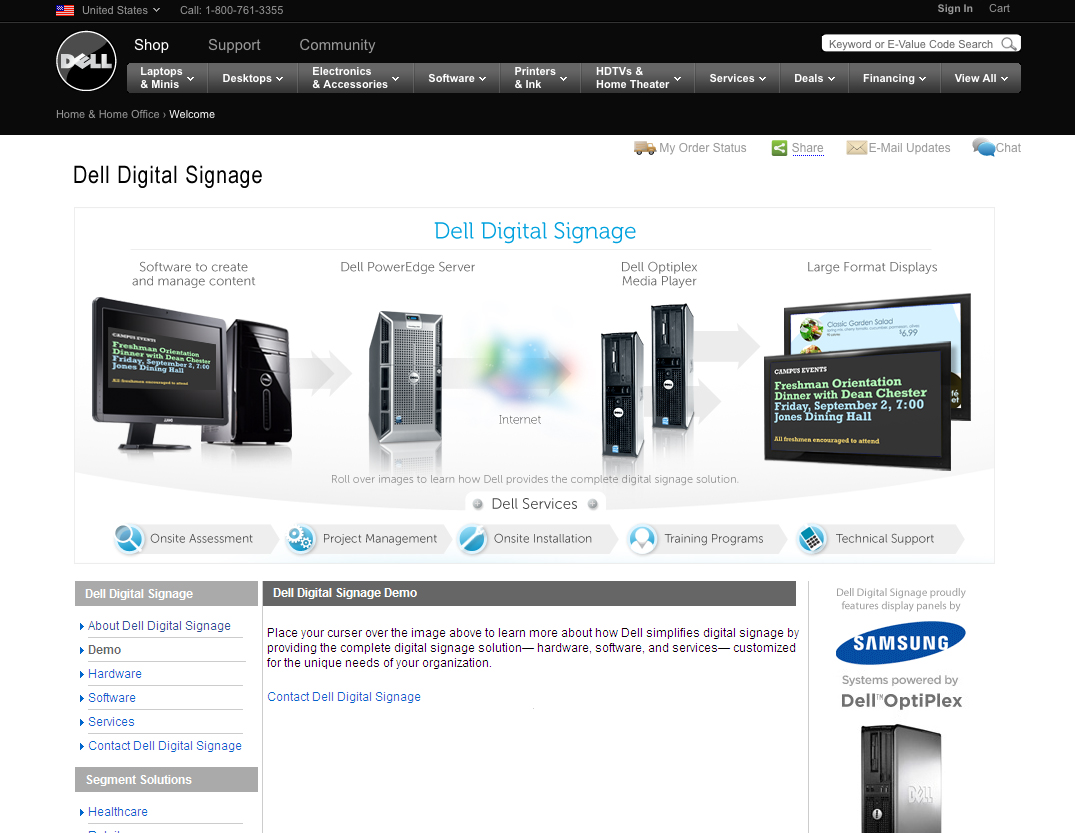Click the Technical Support icon
1075x833 pixels.
pos(812,539)
